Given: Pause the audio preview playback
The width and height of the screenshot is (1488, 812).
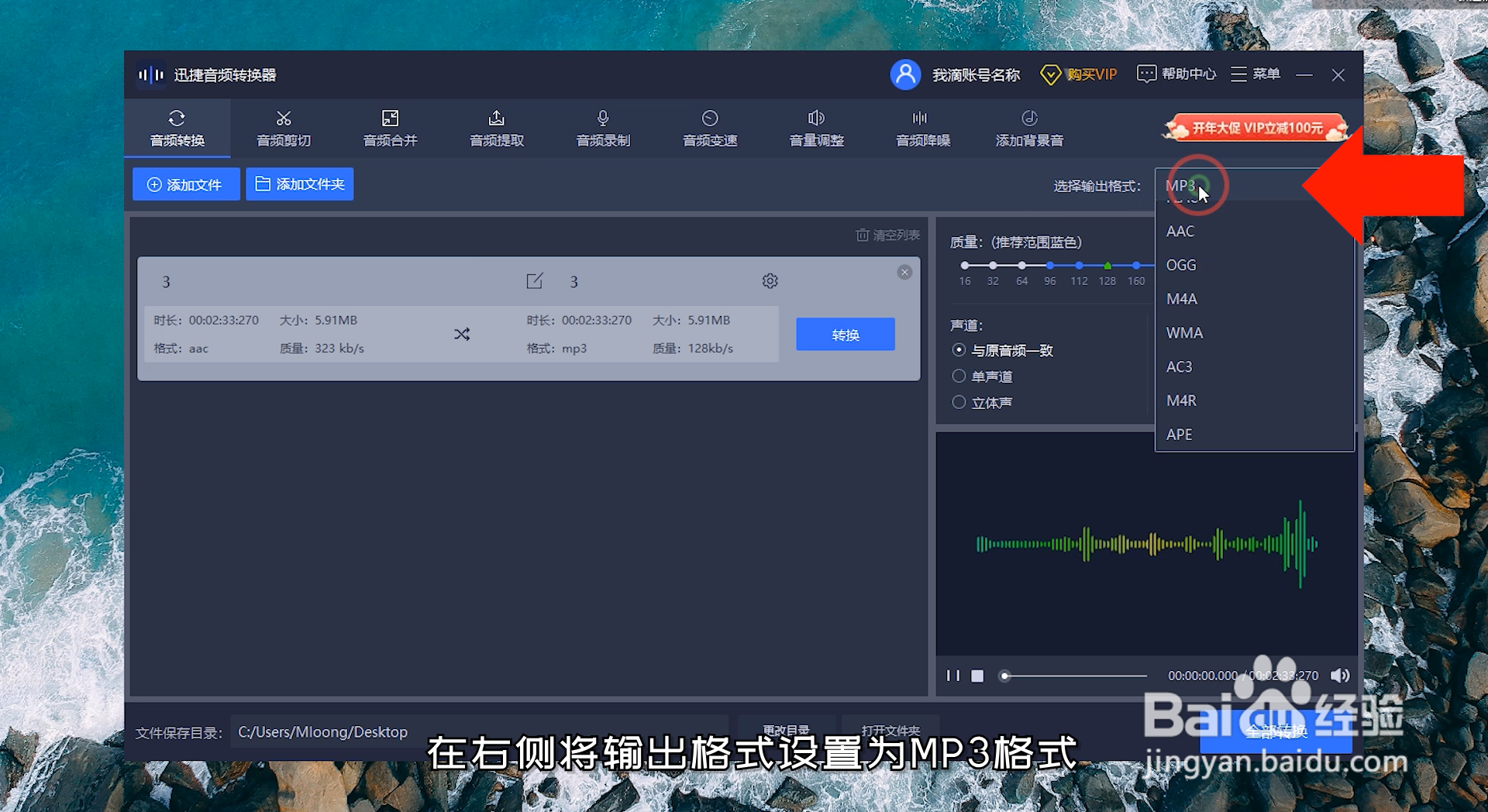Looking at the screenshot, I should [x=953, y=676].
